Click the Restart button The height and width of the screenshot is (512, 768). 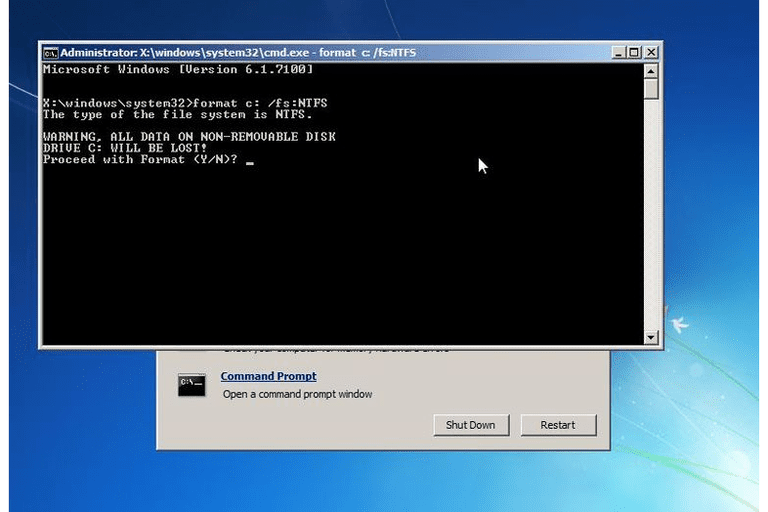[558, 425]
